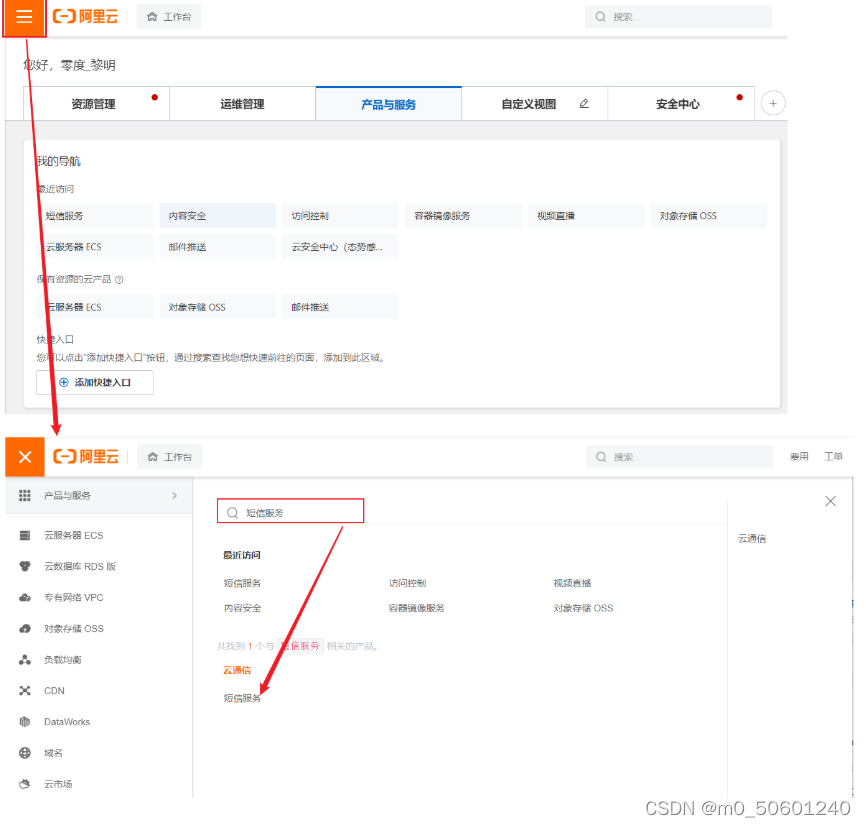866x827 pixels.
Task: Open 邮件推送 tile in recent visits
Action: [218, 246]
